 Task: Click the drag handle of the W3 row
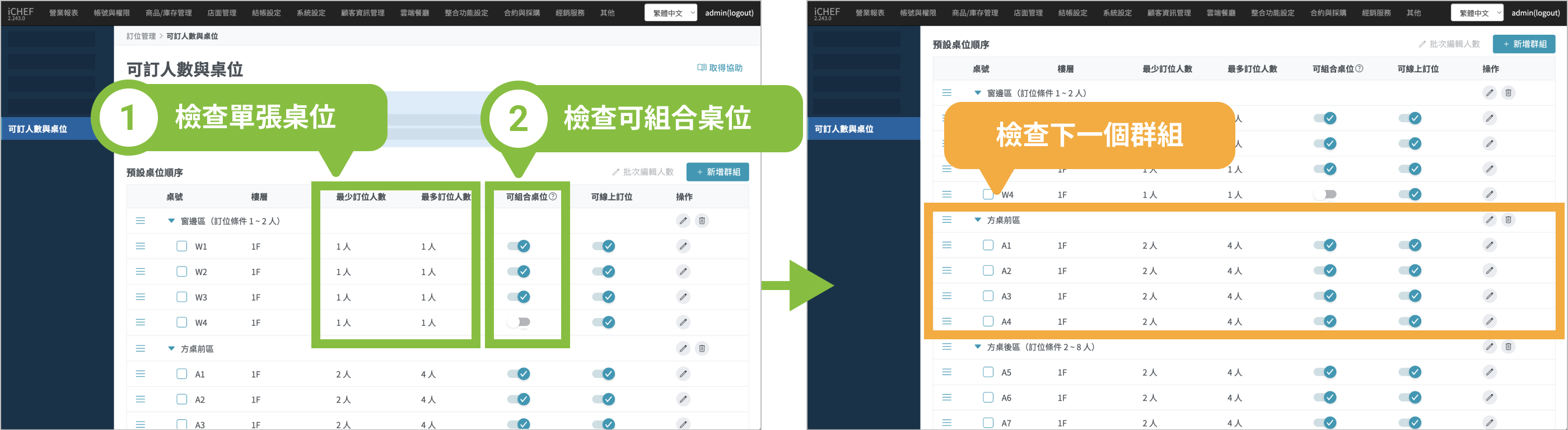pos(141,297)
